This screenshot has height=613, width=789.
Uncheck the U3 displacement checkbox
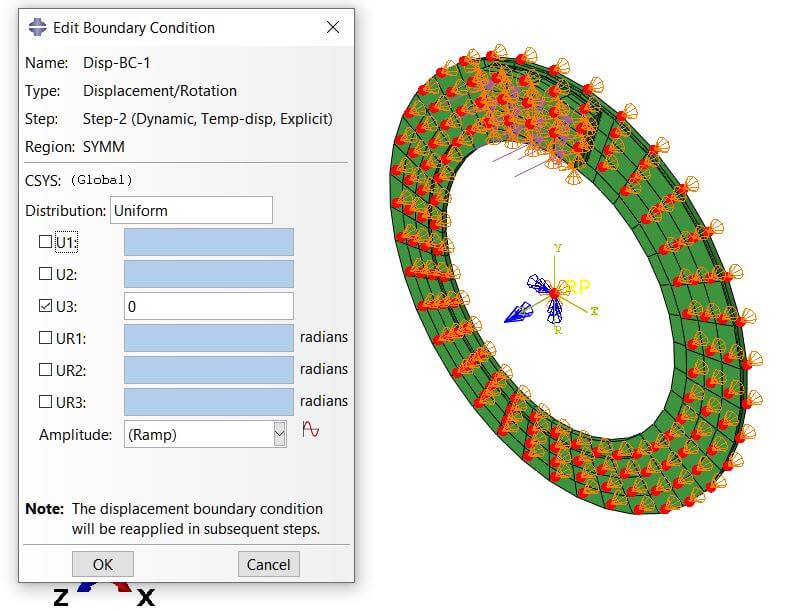point(45,306)
